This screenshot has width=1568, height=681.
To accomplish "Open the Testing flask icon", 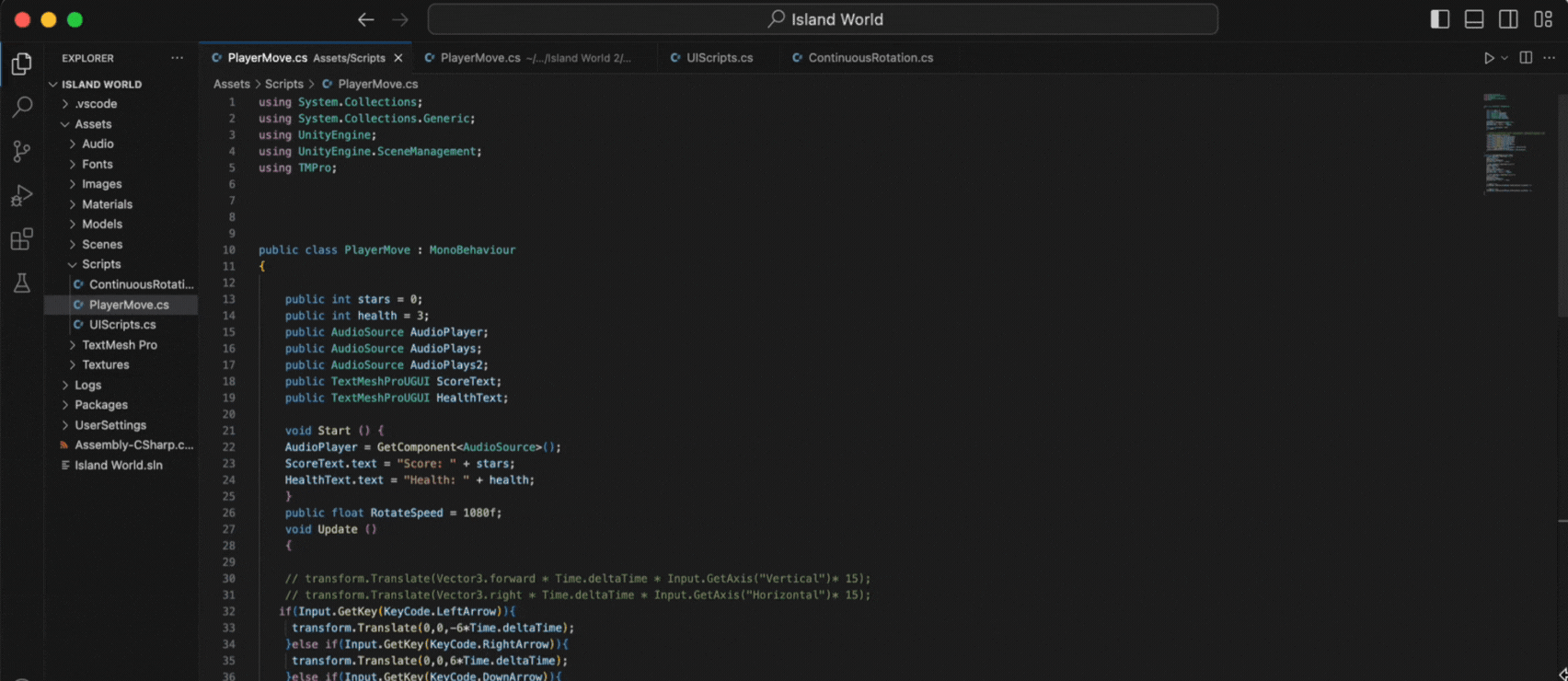I will point(21,283).
